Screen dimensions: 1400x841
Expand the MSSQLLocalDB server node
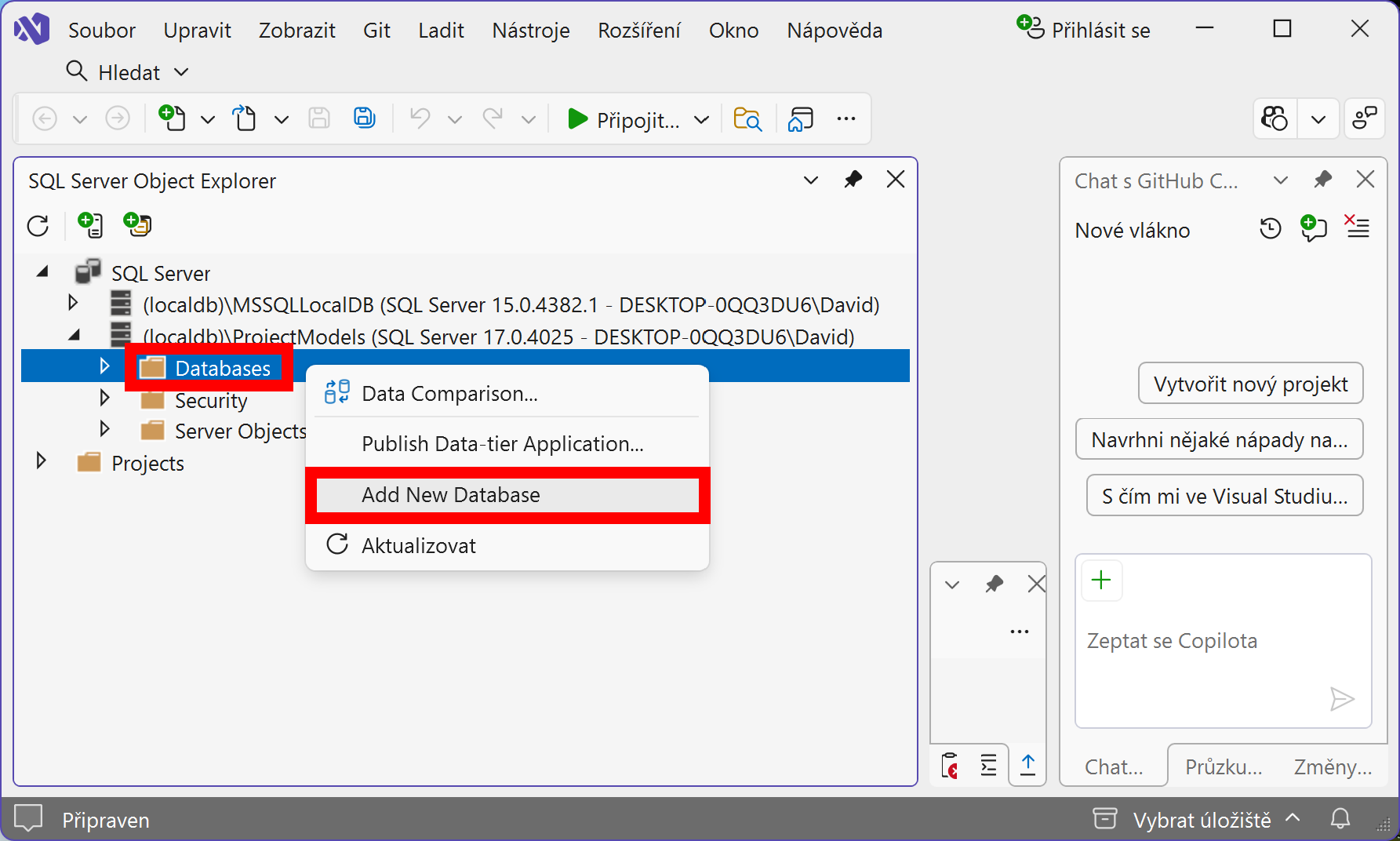(73, 302)
